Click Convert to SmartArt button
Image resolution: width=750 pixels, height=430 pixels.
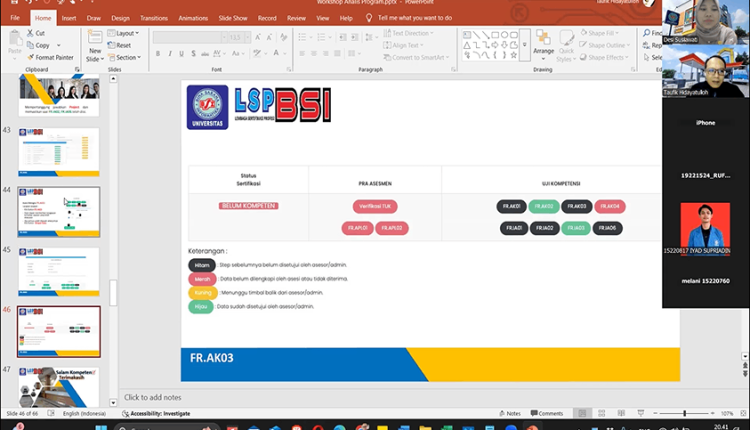417,57
